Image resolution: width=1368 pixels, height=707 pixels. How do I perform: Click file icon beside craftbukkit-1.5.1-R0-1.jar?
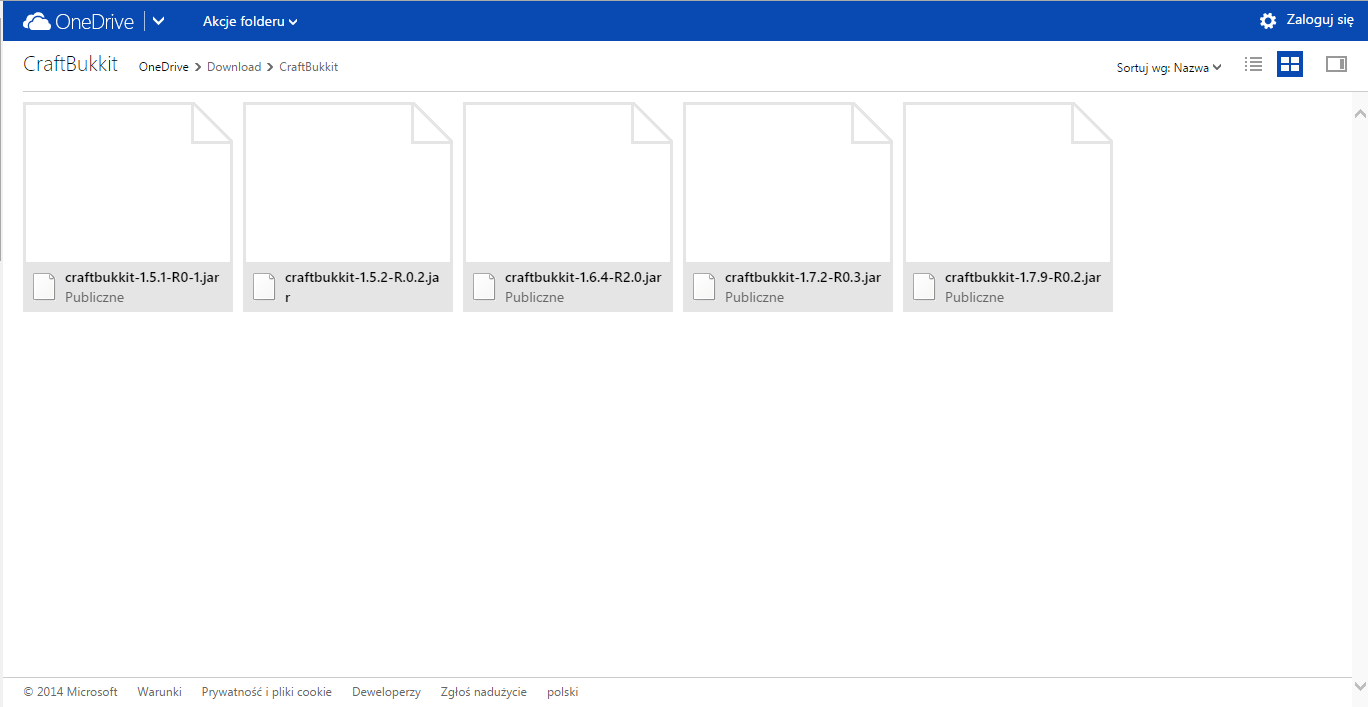pos(44,286)
